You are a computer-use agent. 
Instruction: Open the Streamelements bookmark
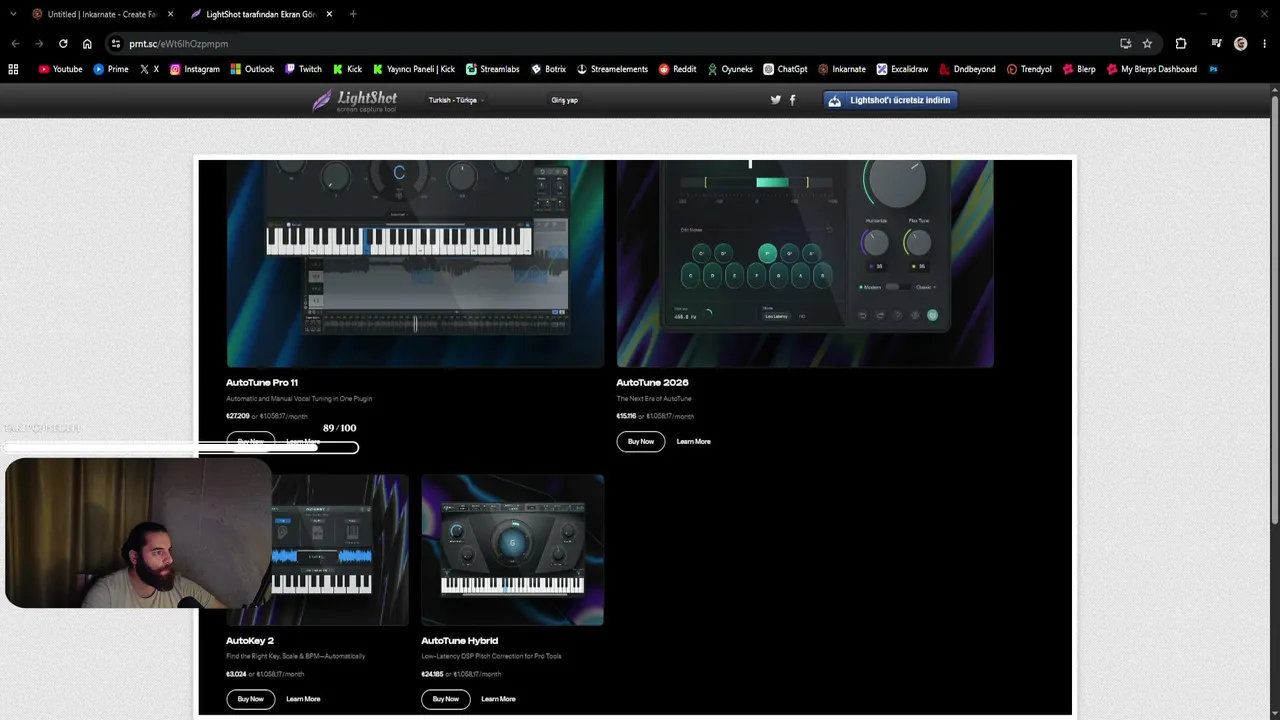pos(612,69)
